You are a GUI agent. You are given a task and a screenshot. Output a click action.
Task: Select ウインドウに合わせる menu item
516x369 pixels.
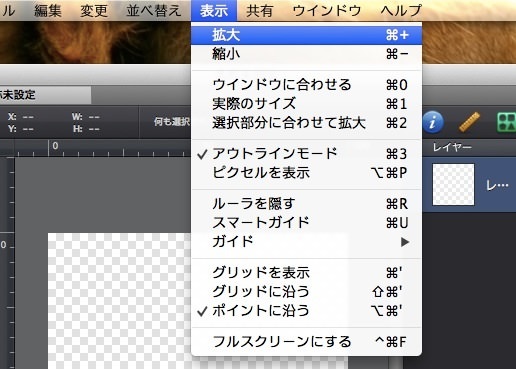tap(306, 85)
